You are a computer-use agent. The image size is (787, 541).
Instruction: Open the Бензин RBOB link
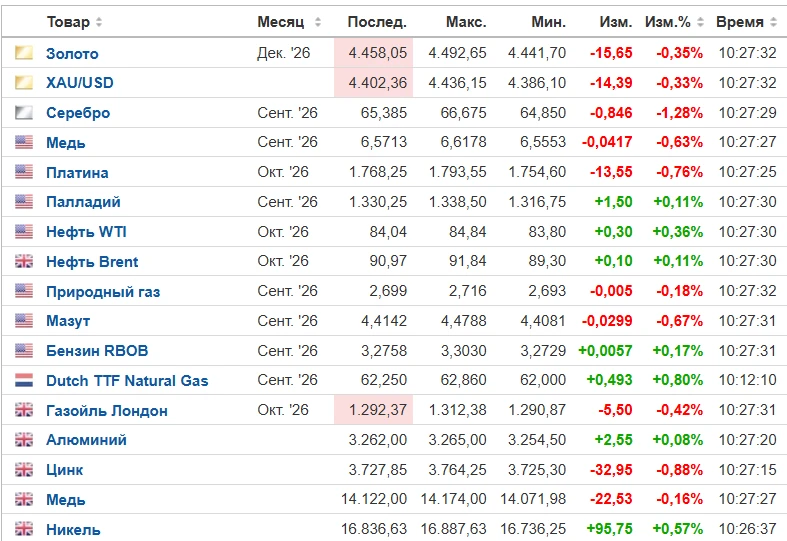pos(97,351)
